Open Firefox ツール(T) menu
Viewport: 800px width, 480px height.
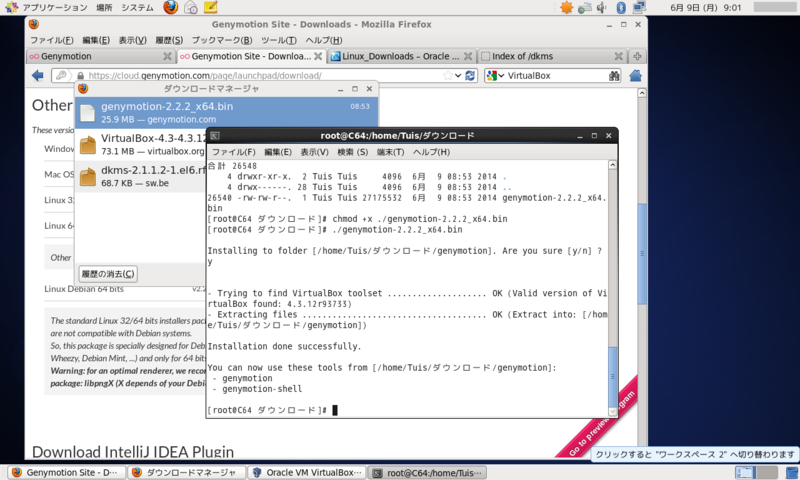pos(279,40)
